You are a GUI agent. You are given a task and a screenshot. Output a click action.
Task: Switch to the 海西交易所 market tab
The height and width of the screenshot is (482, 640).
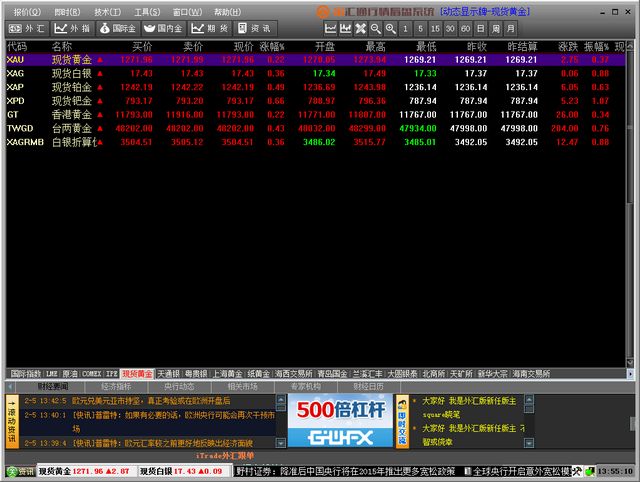293,373
